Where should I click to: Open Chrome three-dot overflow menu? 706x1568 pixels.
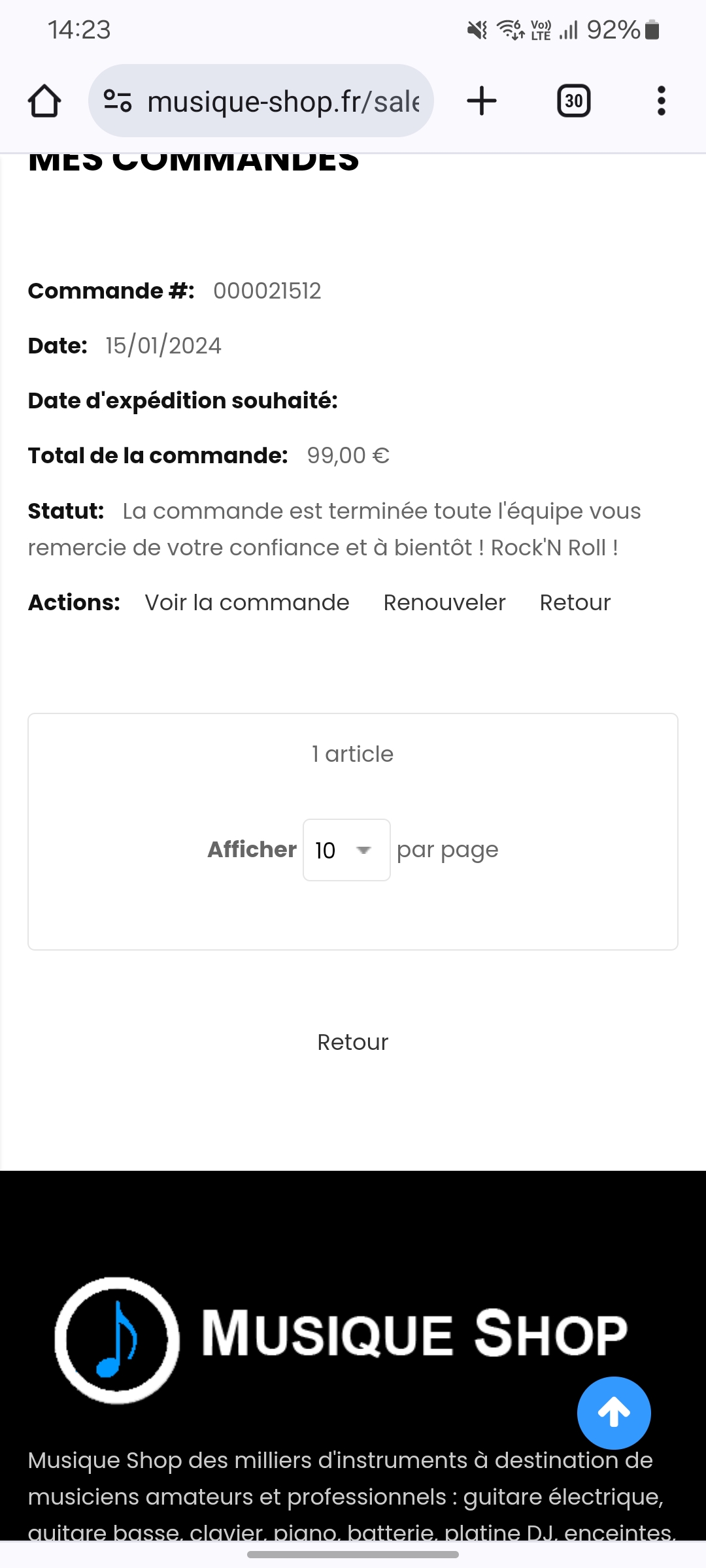pyautogui.click(x=661, y=101)
